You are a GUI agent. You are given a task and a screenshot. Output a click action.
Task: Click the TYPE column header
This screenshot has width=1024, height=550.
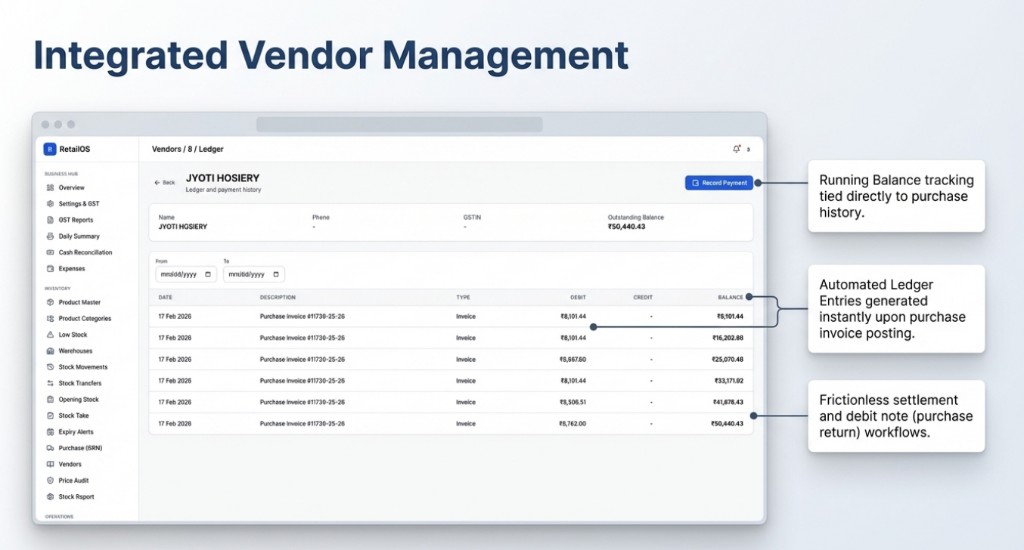click(x=463, y=297)
